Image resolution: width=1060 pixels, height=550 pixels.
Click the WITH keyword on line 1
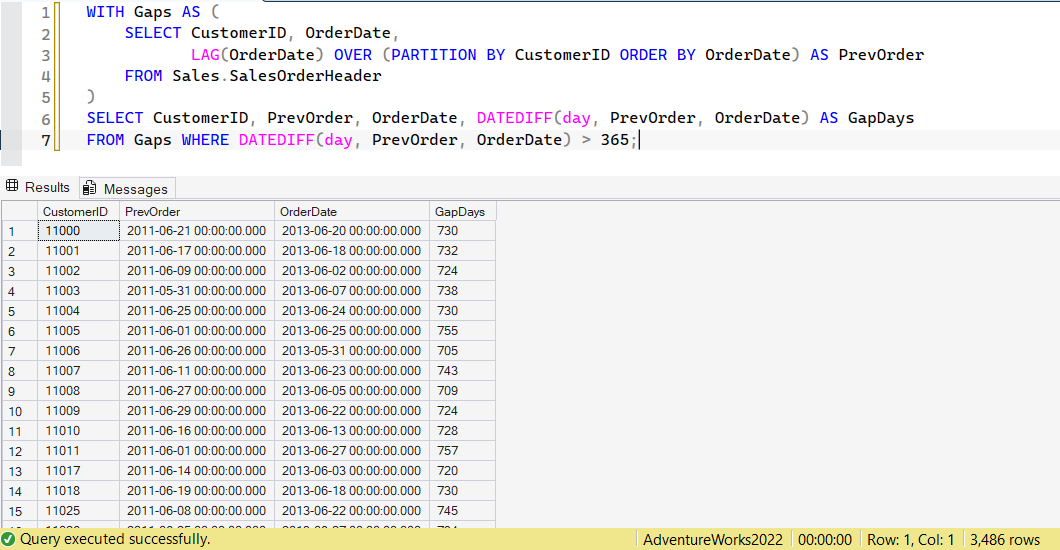105,12
